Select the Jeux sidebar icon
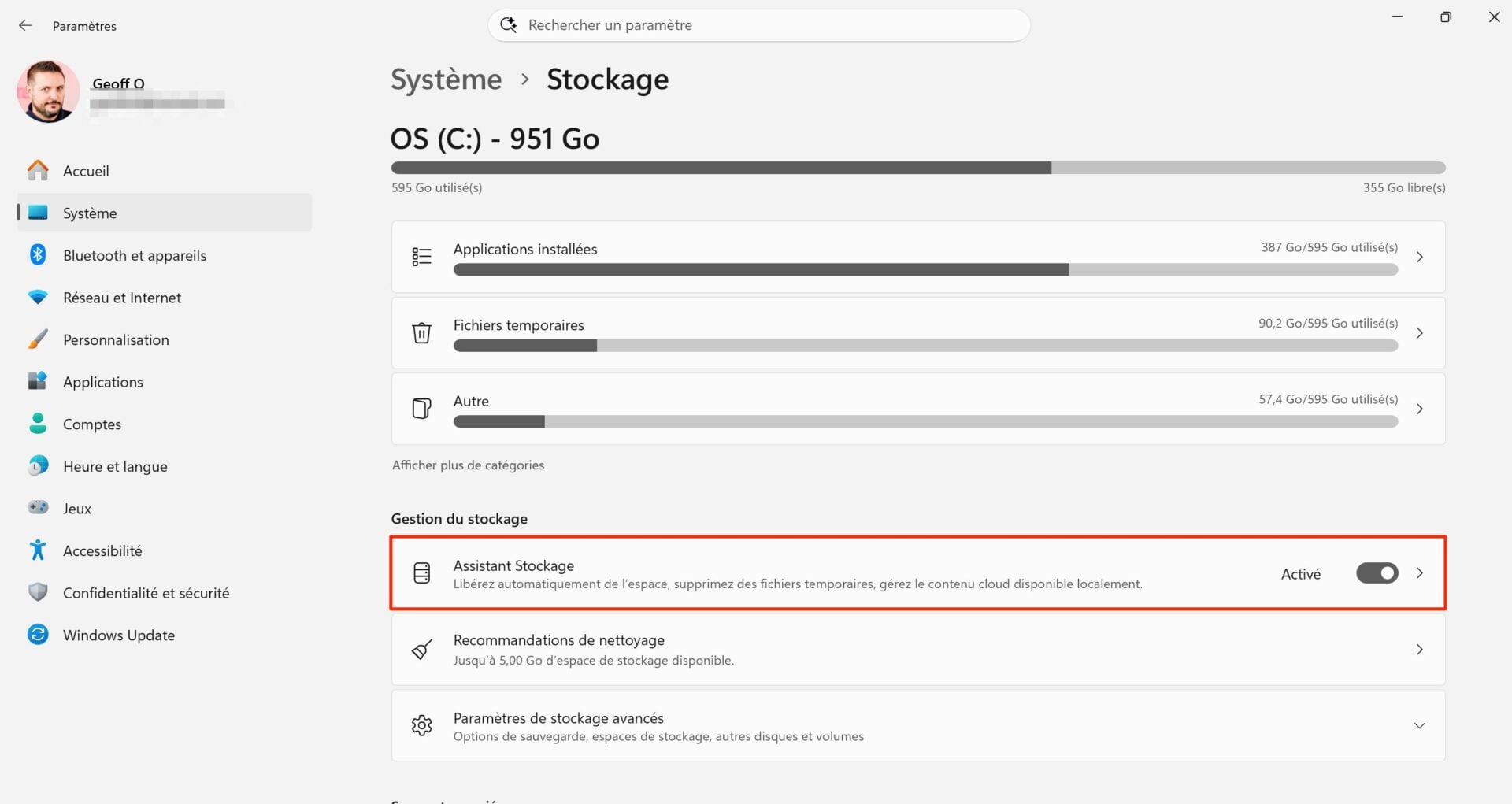 (x=39, y=508)
